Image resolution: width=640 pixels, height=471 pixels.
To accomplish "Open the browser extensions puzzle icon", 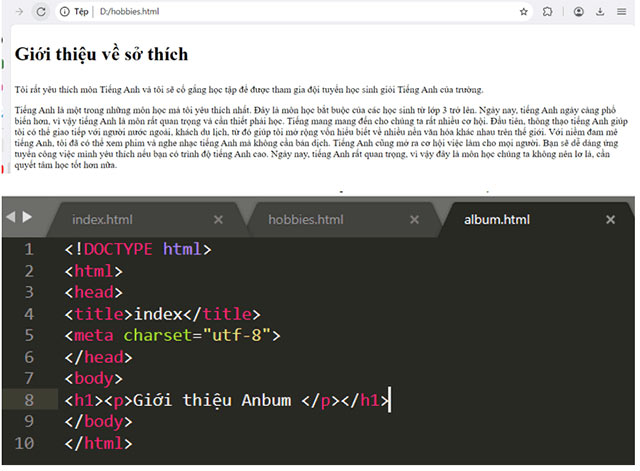I will 547,11.
